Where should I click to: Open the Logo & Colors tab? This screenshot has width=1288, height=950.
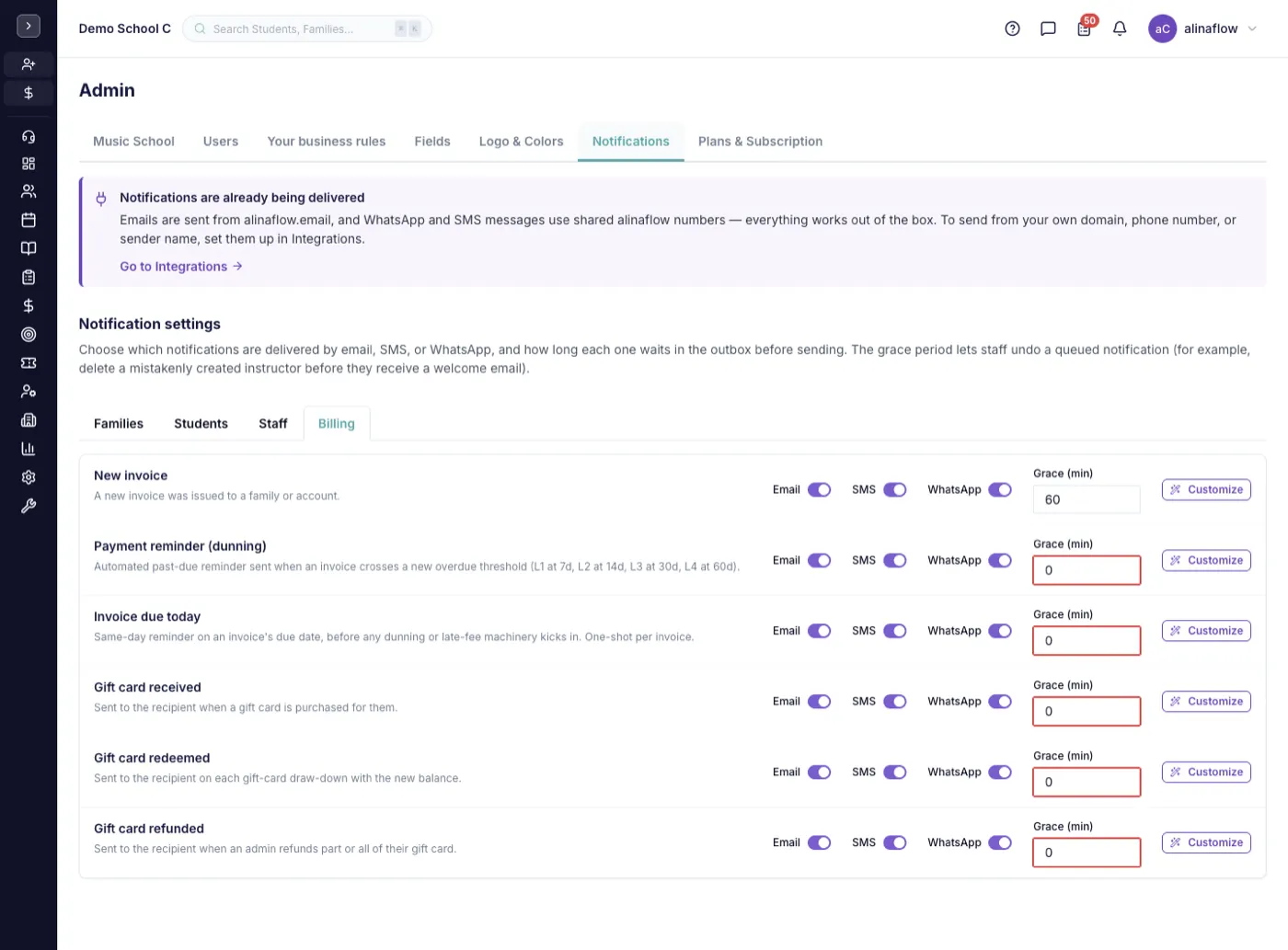click(521, 142)
